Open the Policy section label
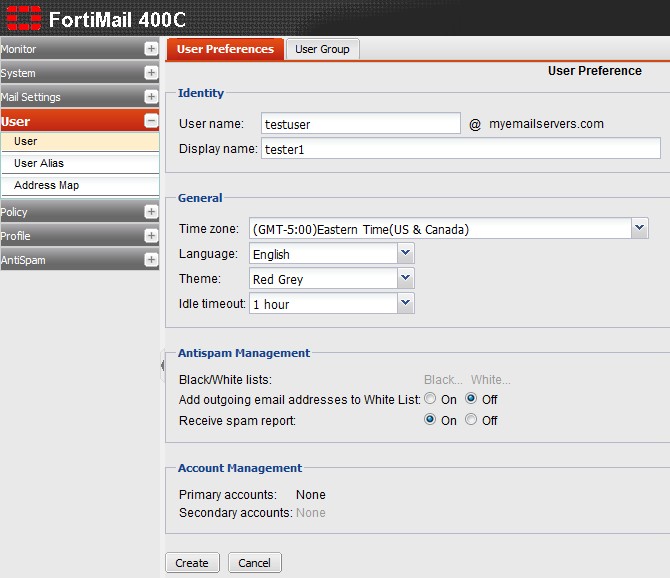Image resolution: width=670 pixels, height=578 pixels. 14,212
